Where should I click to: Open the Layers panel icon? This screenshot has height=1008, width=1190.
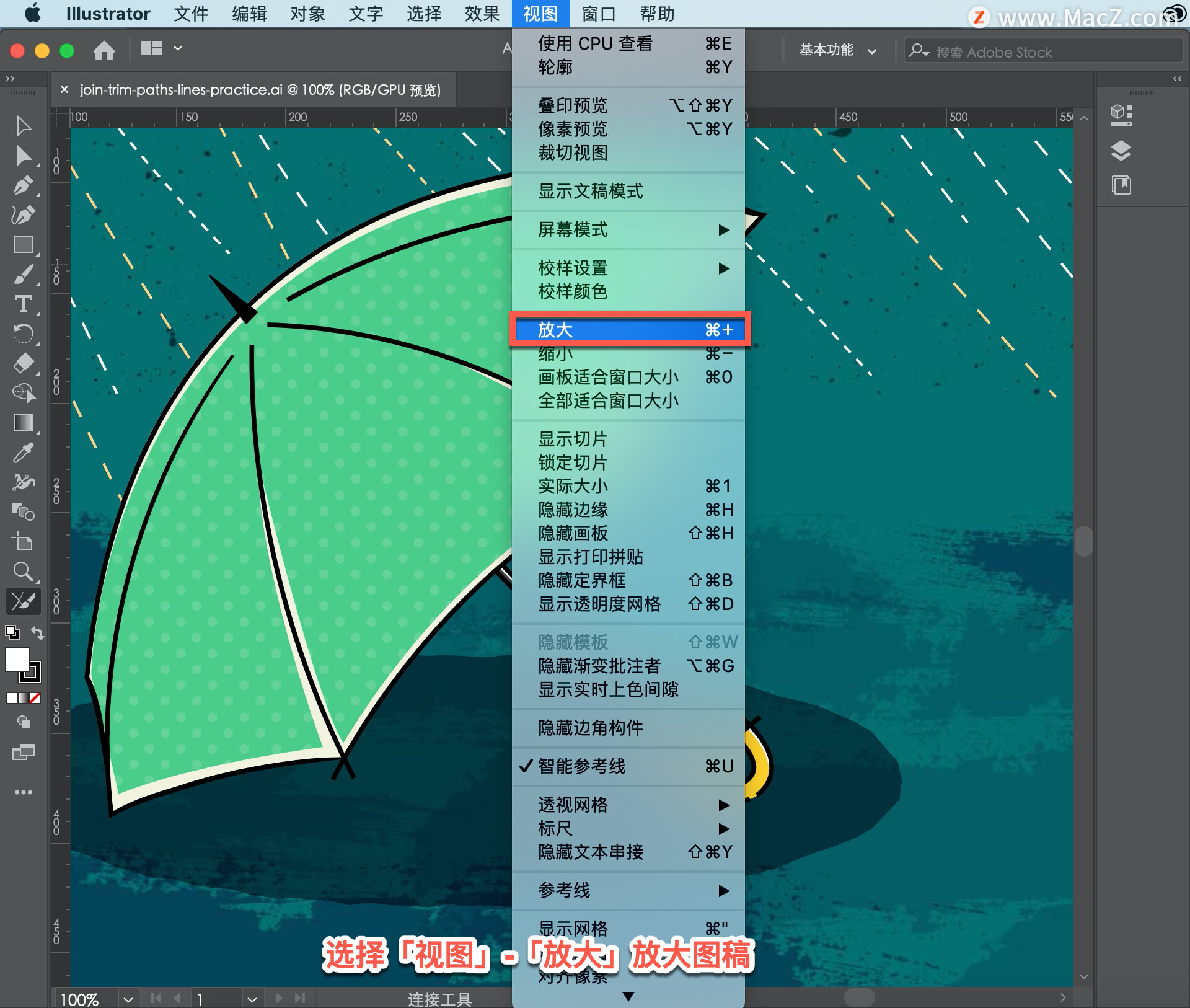1121,151
